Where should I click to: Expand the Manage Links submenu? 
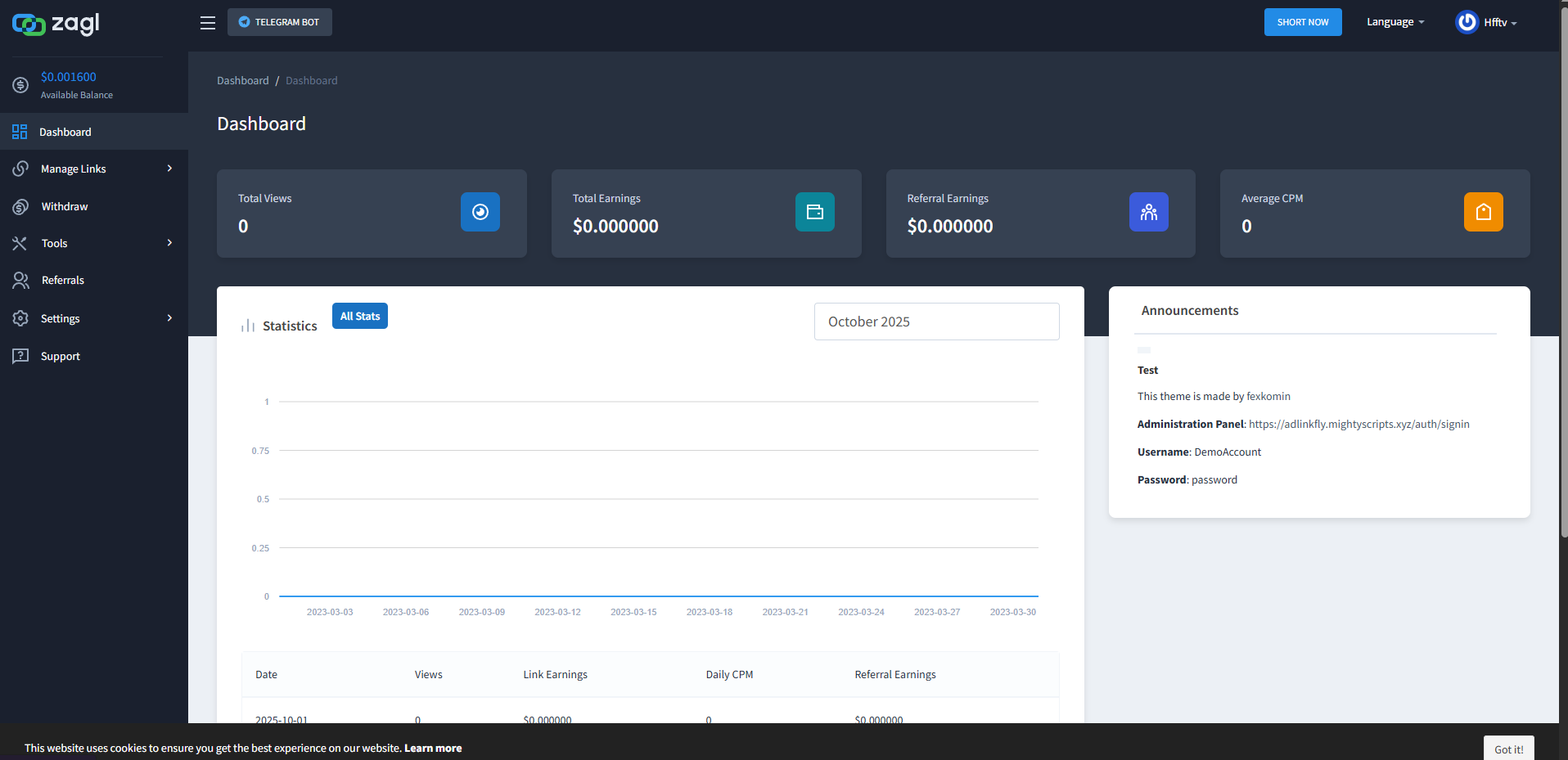click(x=94, y=169)
